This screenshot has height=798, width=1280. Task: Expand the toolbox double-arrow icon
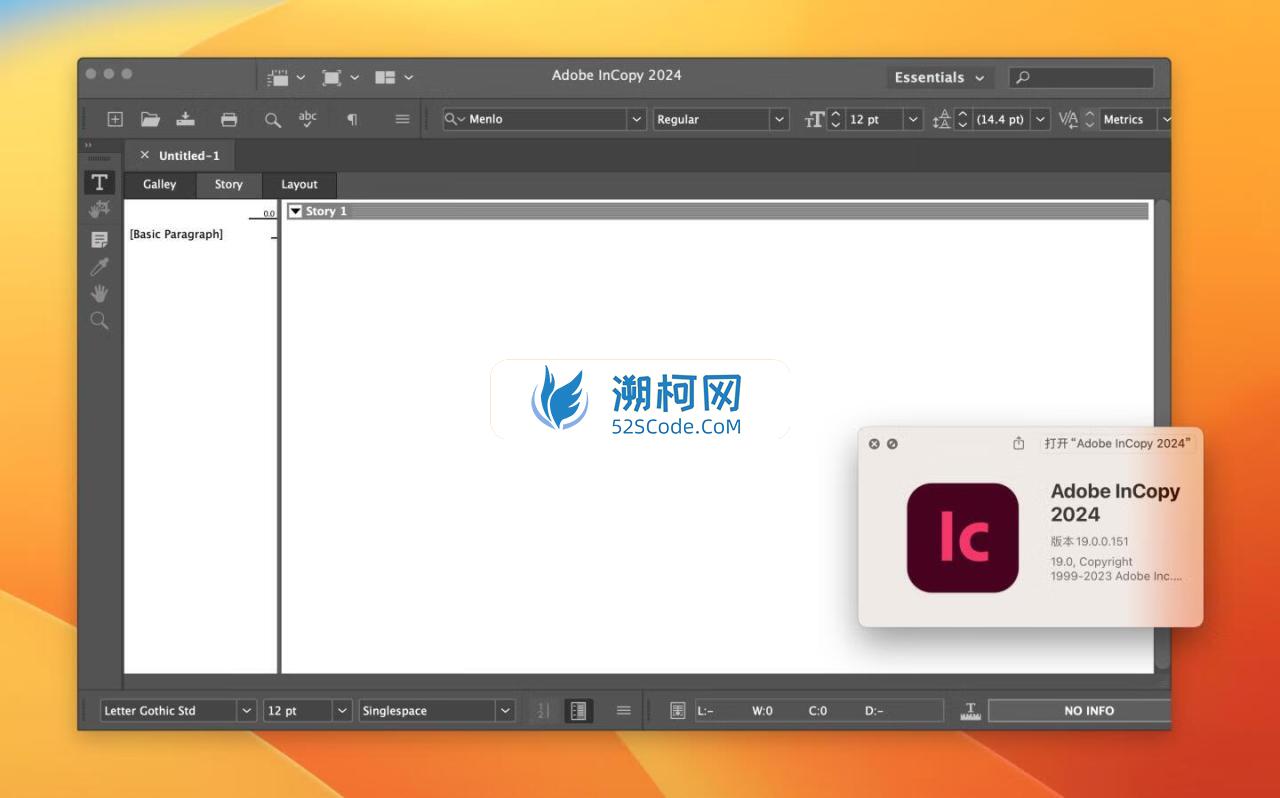pos(89,146)
